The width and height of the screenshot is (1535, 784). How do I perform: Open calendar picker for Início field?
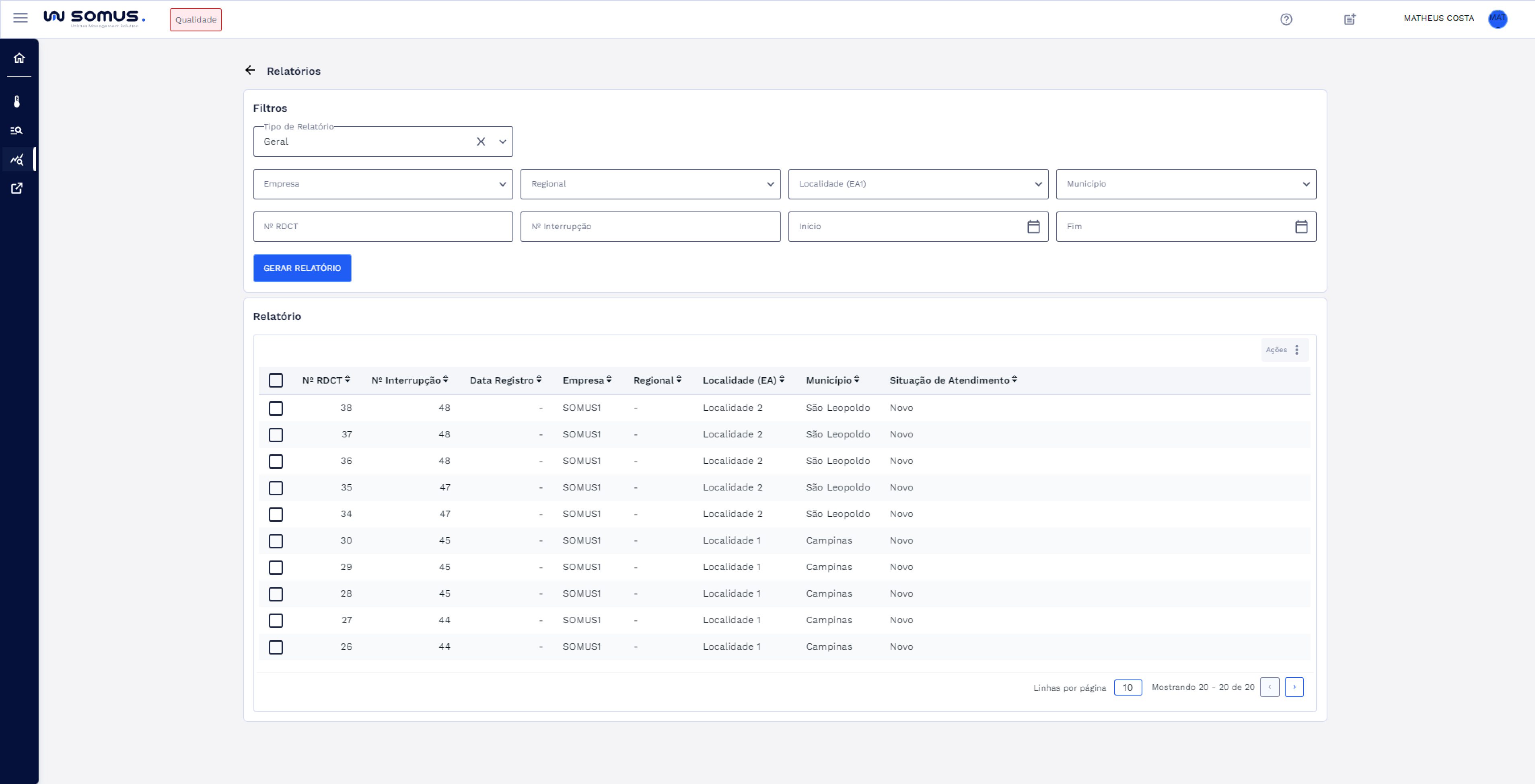click(x=1033, y=226)
